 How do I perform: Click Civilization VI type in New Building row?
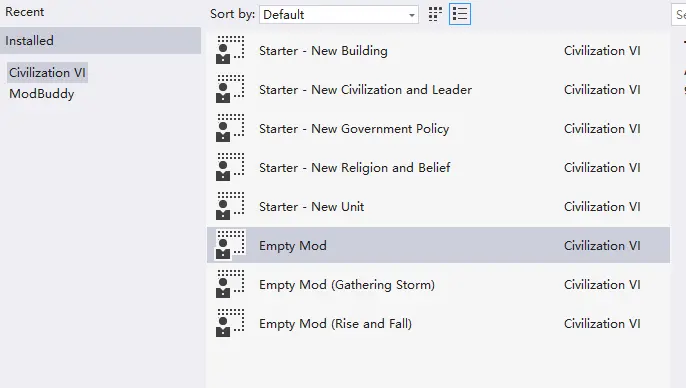(x=602, y=51)
